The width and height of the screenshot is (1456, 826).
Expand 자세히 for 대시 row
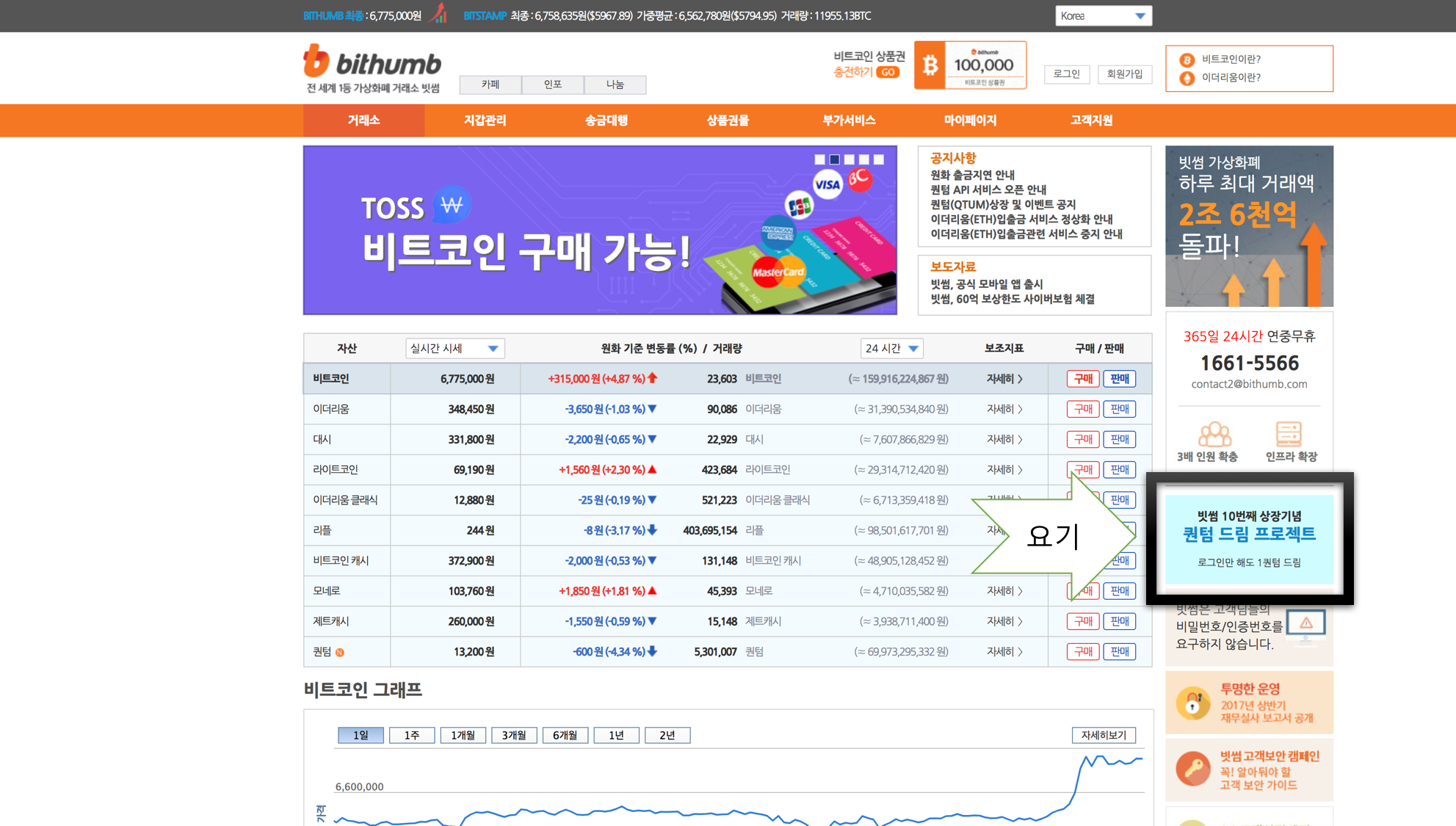pyautogui.click(x=1004, y=439)
